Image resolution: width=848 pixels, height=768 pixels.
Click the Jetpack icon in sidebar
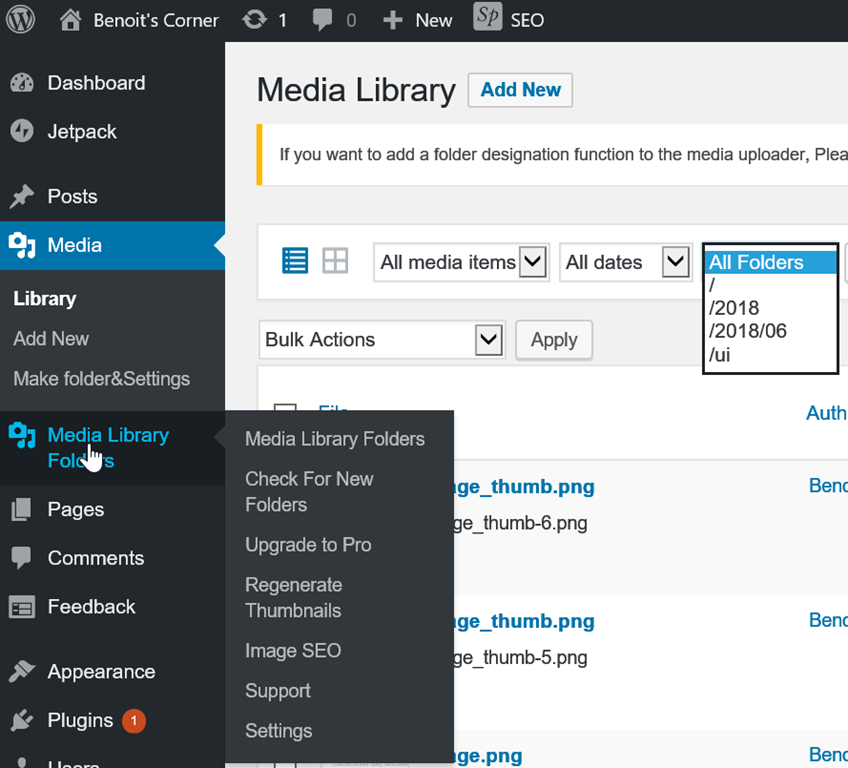tap(22, 132)
